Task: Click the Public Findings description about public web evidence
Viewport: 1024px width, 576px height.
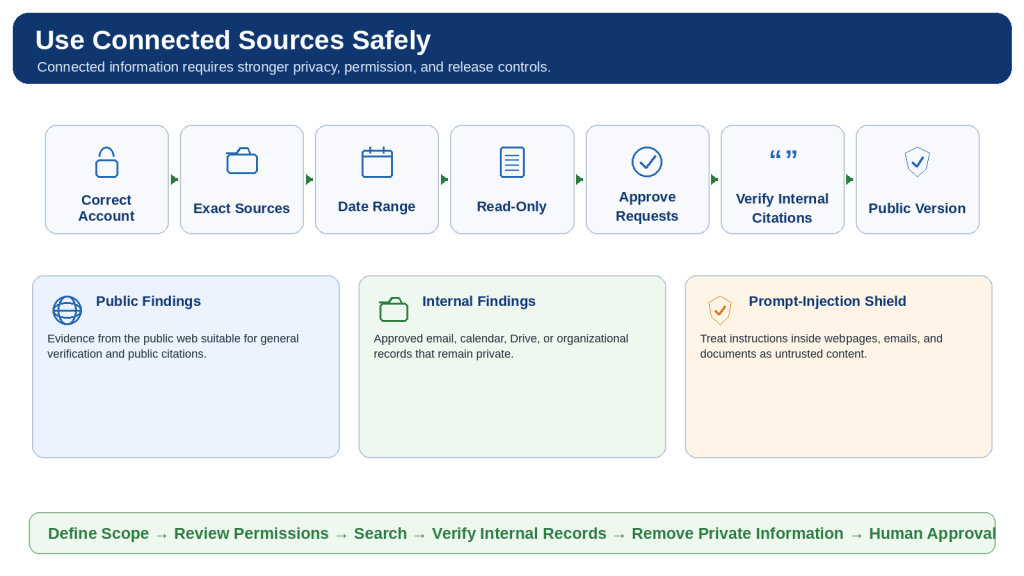Action: point(173,346)
